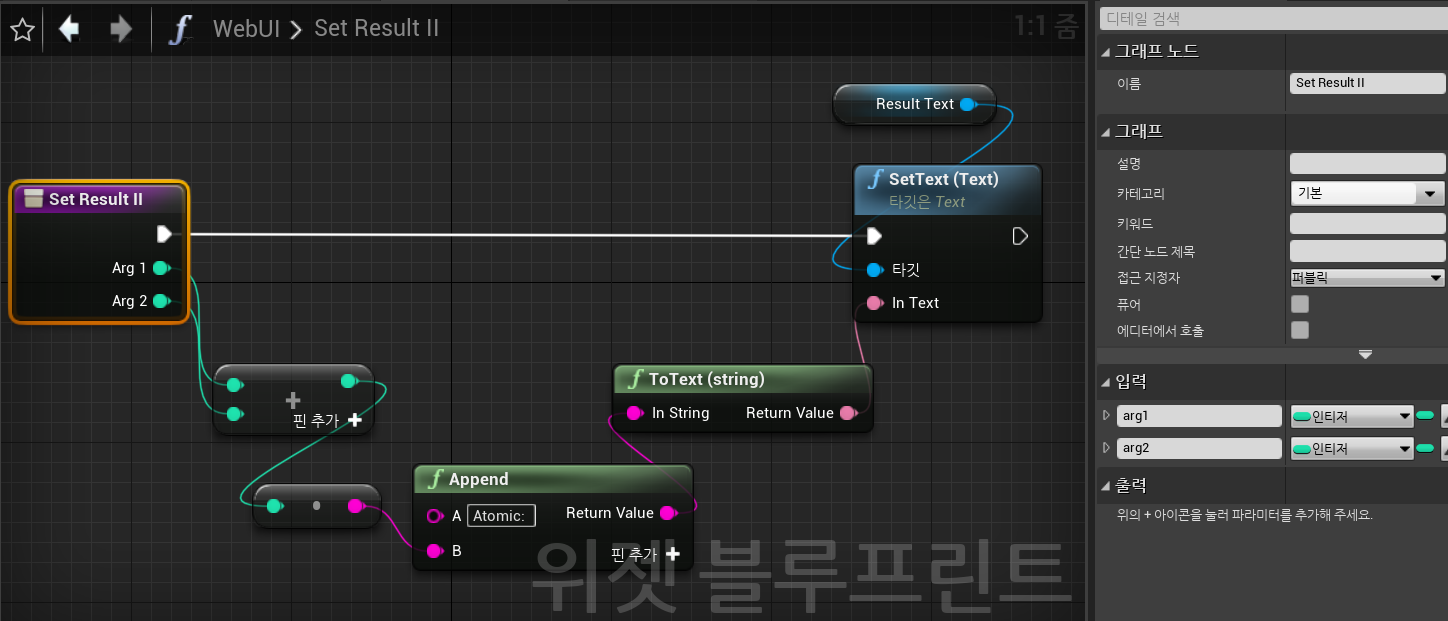Click the Result Text node's blue output pin
Viewport: 1448px width, 621px height.
(967, 104)
